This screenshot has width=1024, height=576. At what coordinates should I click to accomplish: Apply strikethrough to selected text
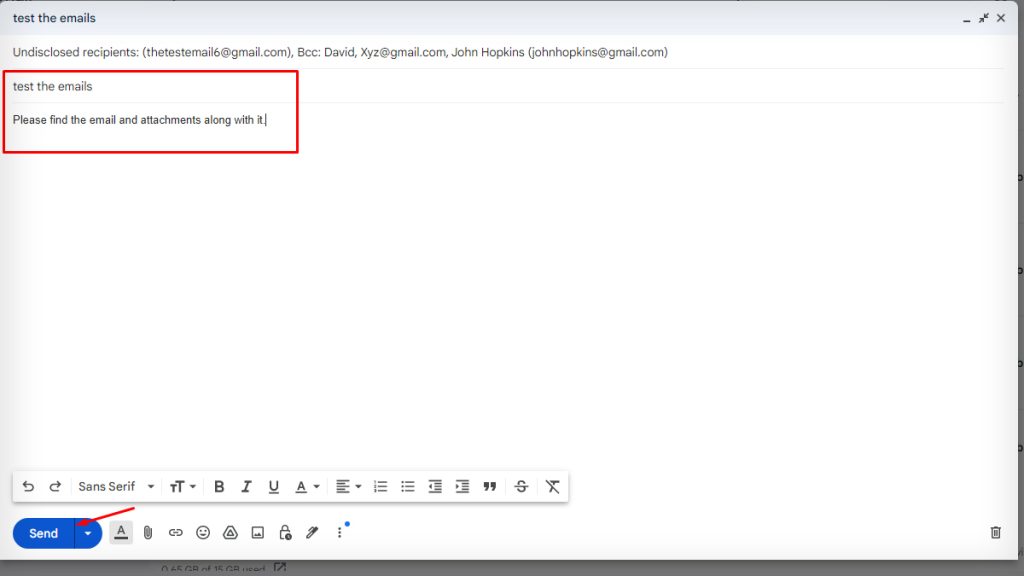pos(521,486)
